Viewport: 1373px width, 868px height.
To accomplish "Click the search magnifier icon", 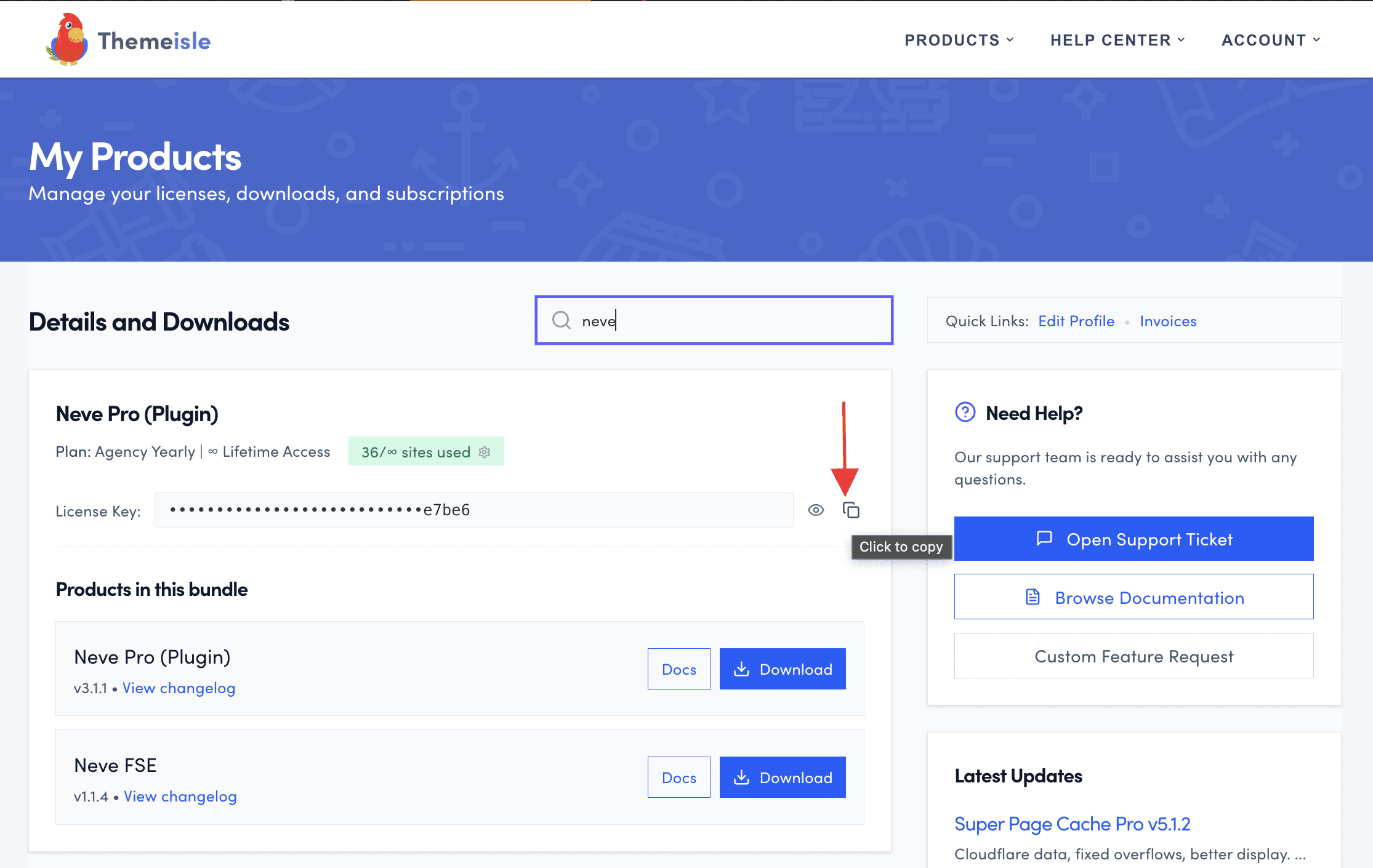I will [561, 320].
